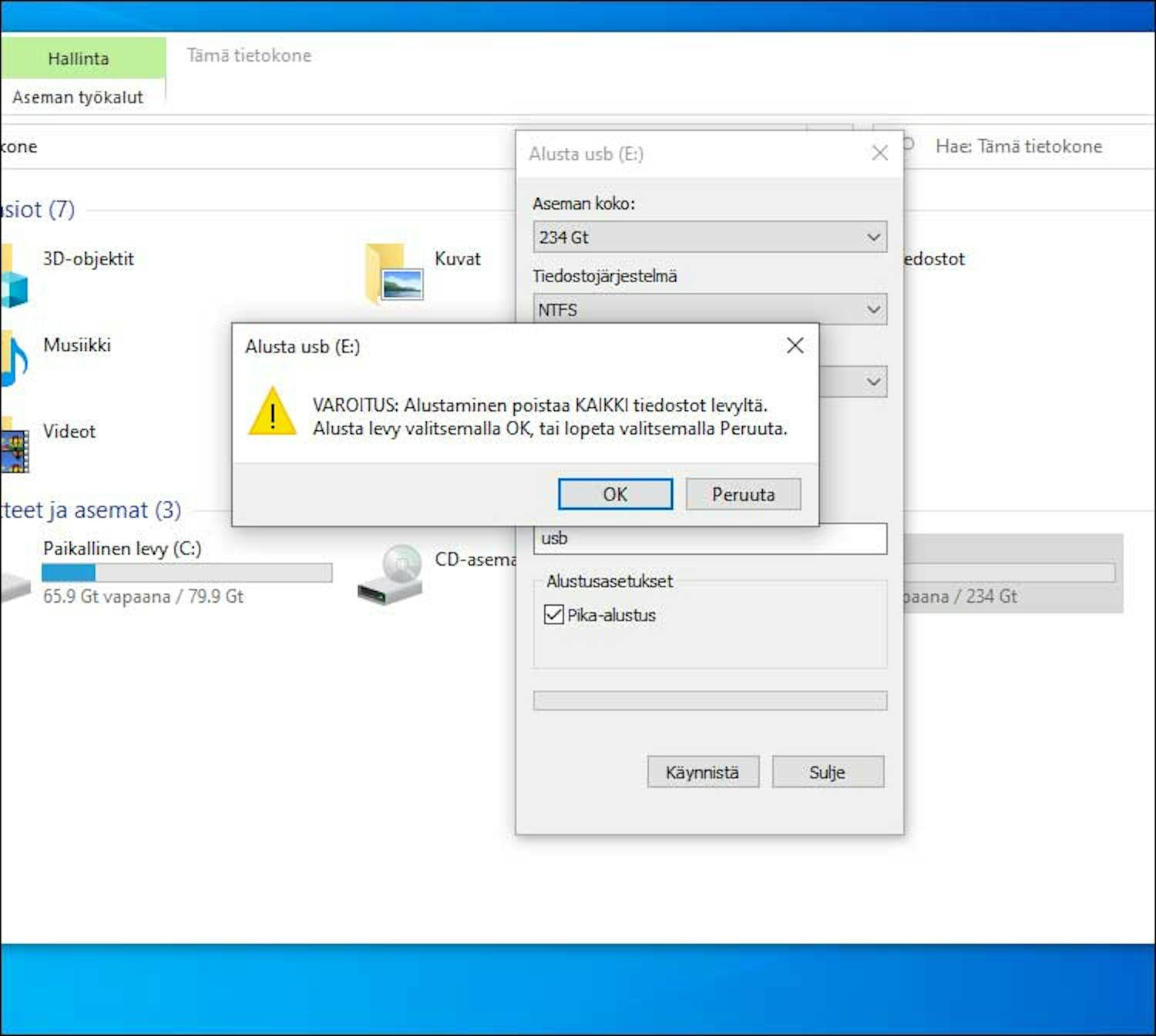Click the yellow warning triangle icon
This screenshot has height=1036, width=1156.
click(x=272, y=412)
